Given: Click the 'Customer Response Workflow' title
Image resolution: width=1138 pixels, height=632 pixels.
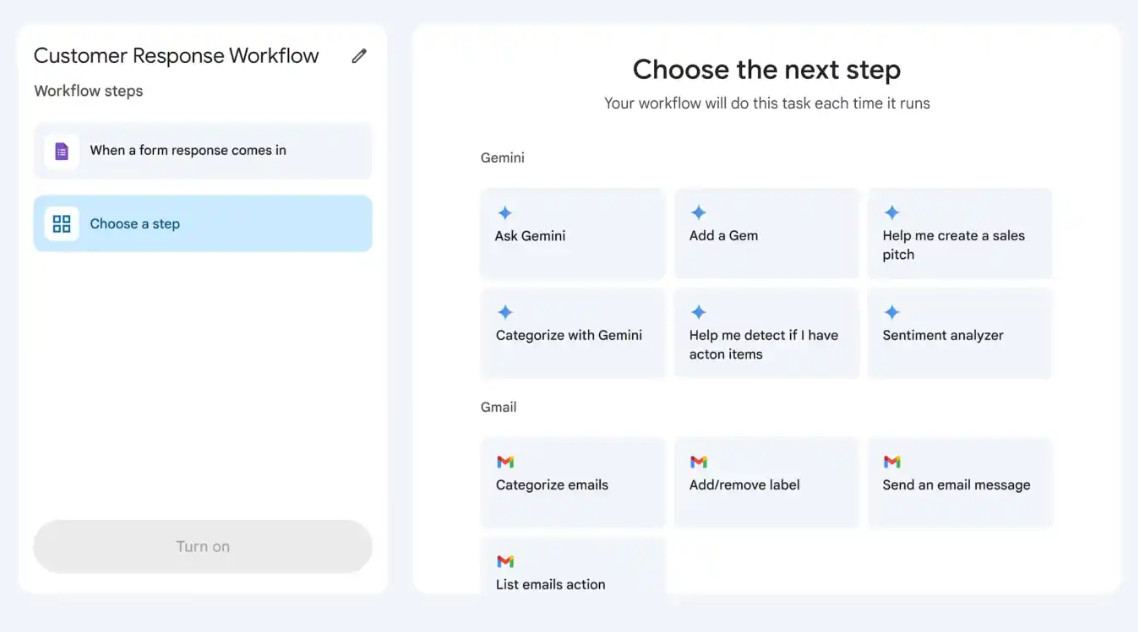Looking at the screenshot, I should (176, 56).
